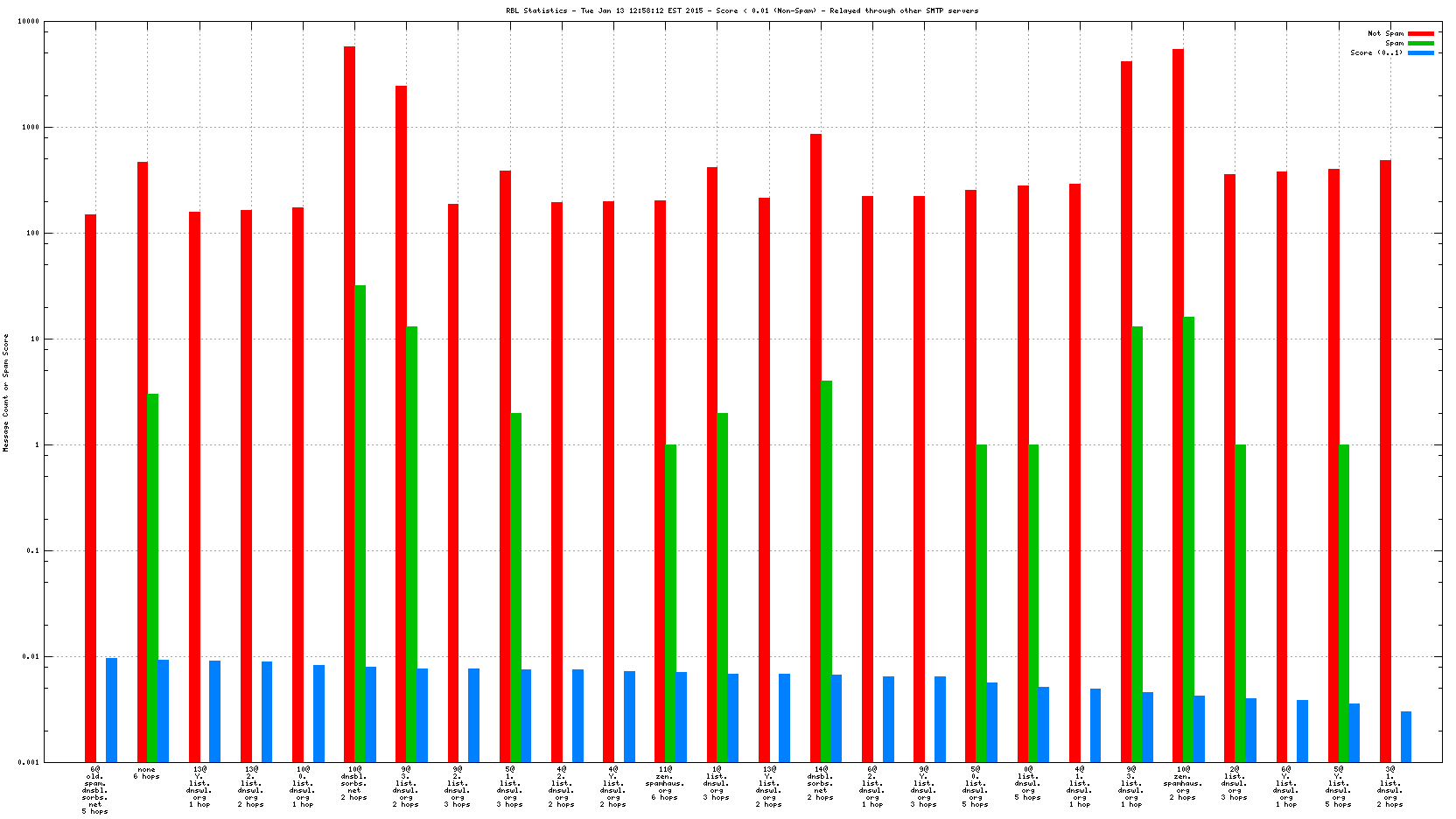
Task: Click the blue score bar for 3@ 1.list.dnswl.org
Action: pyautogui.click(x=1405, y=737)
